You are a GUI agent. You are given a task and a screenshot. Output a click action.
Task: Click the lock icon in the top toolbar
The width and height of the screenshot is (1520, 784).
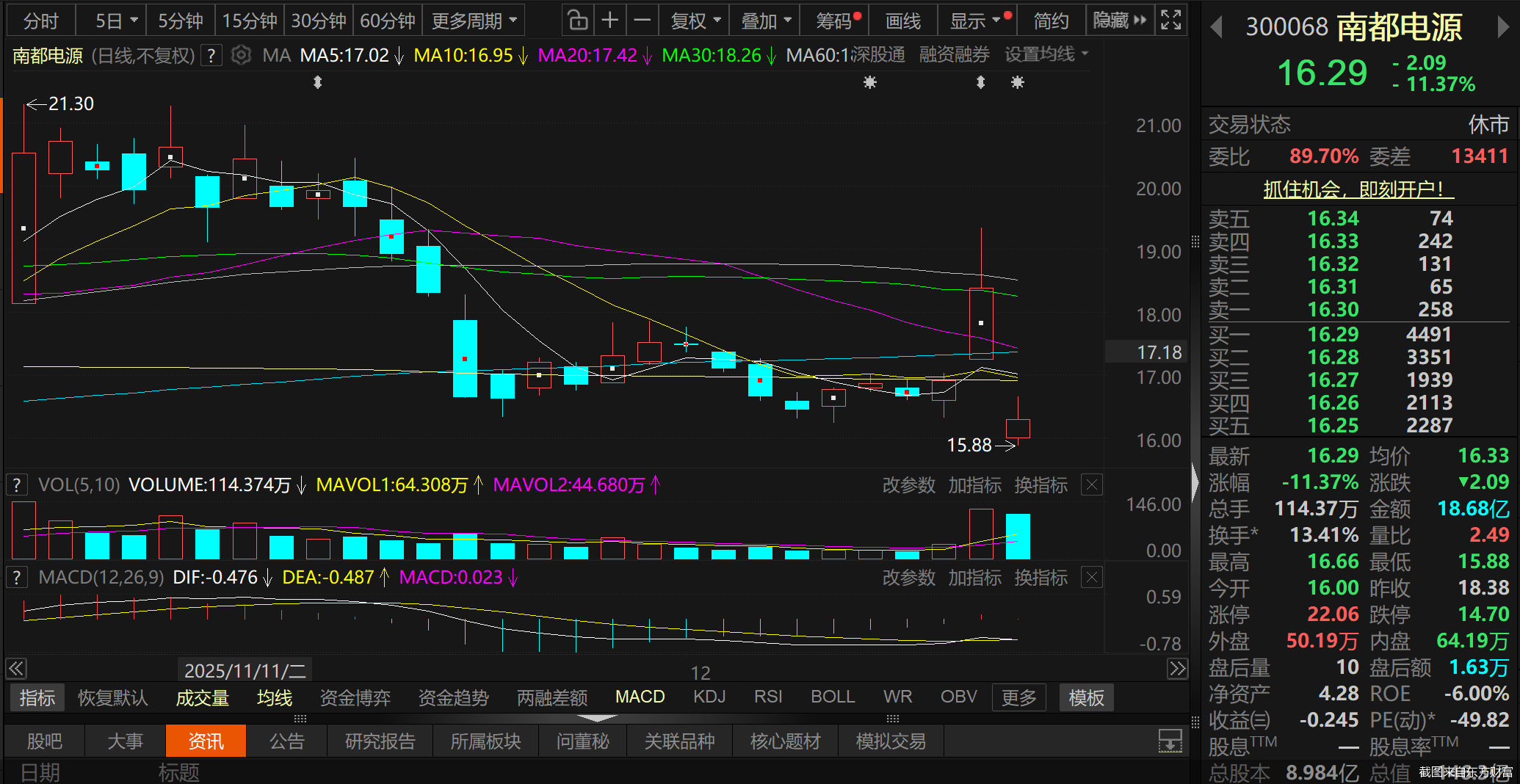[577, 20]
